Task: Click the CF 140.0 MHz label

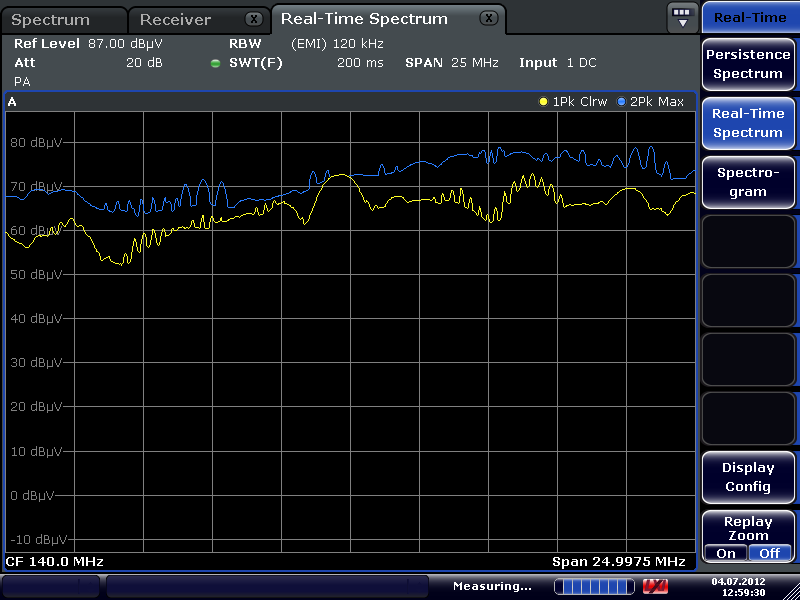Action: (55, 562)
